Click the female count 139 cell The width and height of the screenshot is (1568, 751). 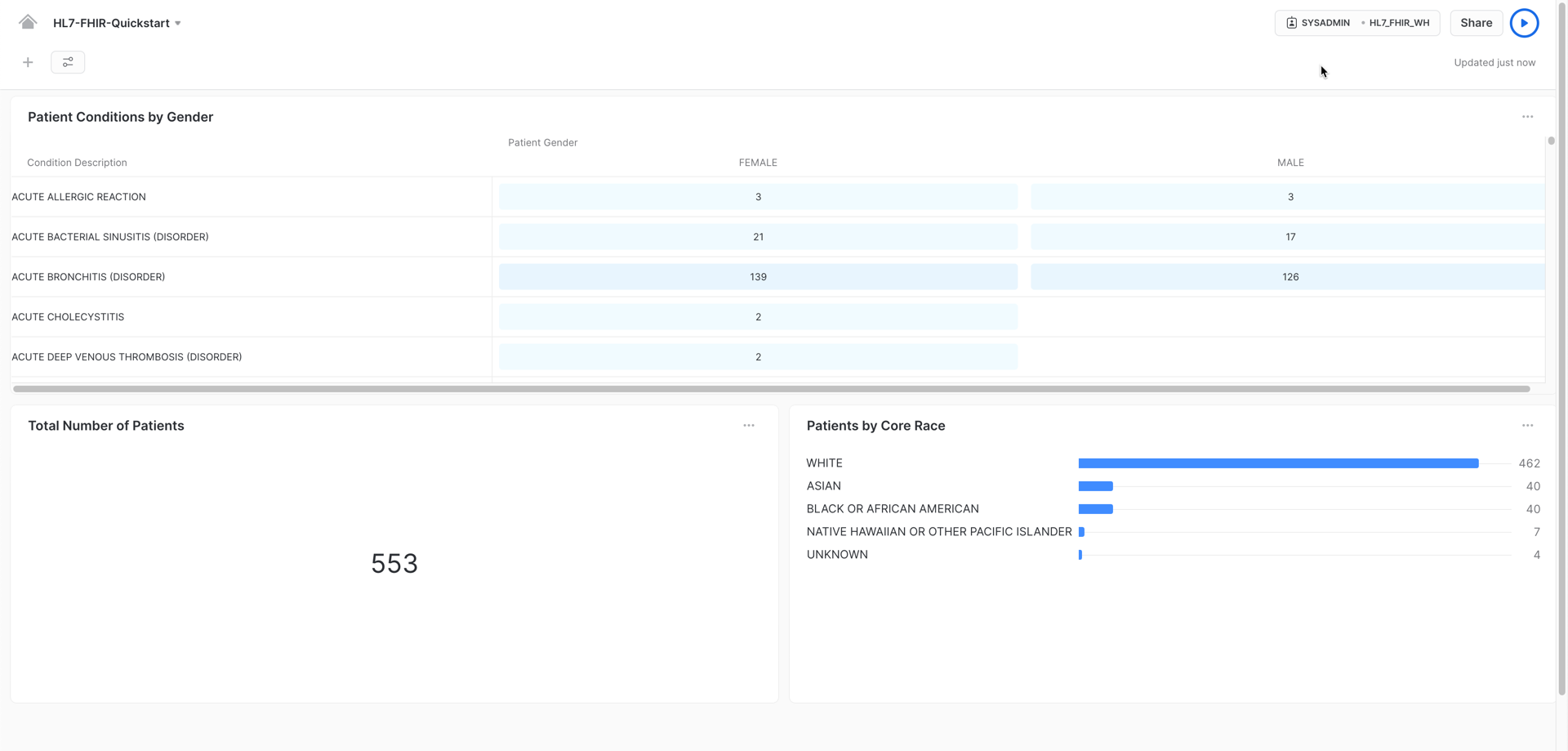(x=758, y=277)
